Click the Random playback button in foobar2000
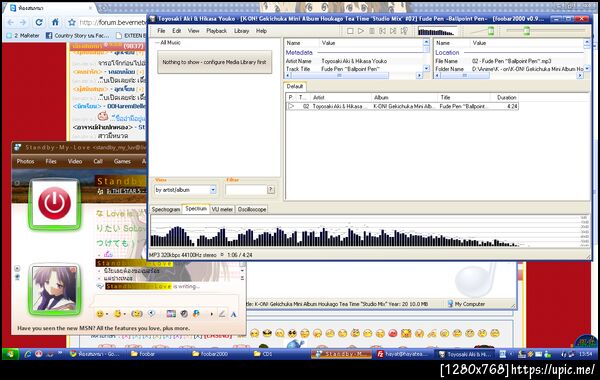The image size is (600, 380). [404, 31]
